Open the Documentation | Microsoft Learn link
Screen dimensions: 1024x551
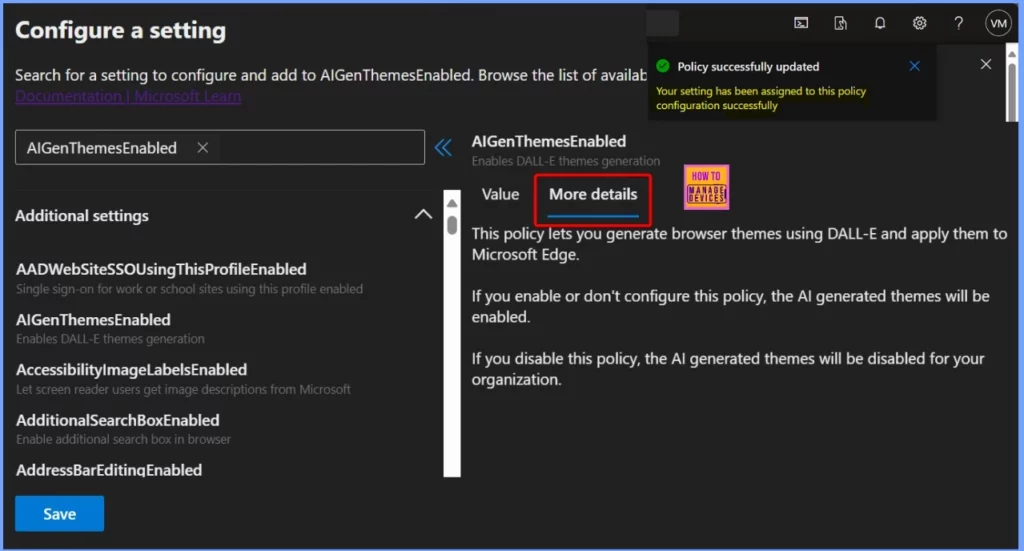(x=128, y=97)
